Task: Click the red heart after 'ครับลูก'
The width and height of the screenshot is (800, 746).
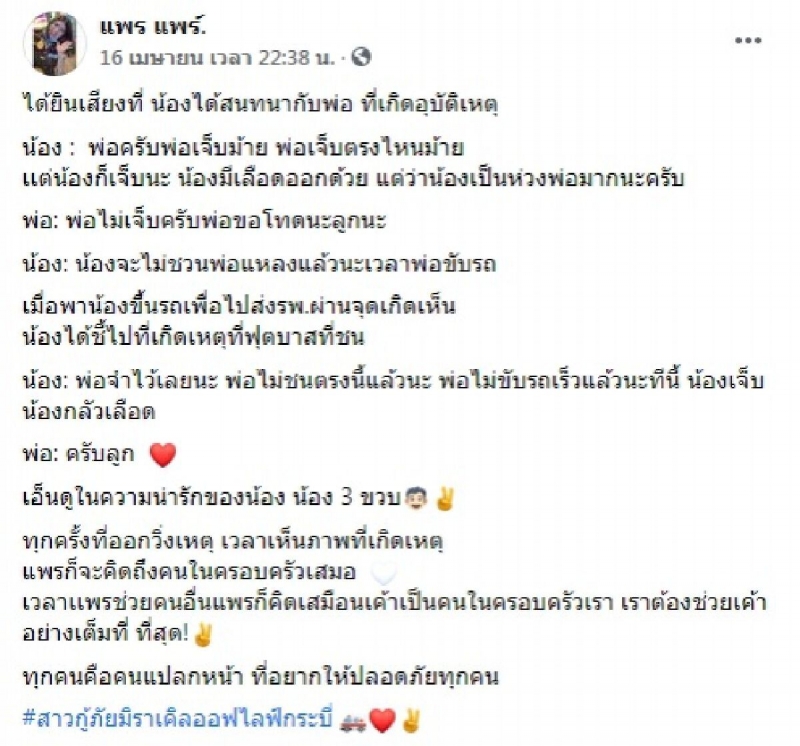Action: (x=163, y=455)
